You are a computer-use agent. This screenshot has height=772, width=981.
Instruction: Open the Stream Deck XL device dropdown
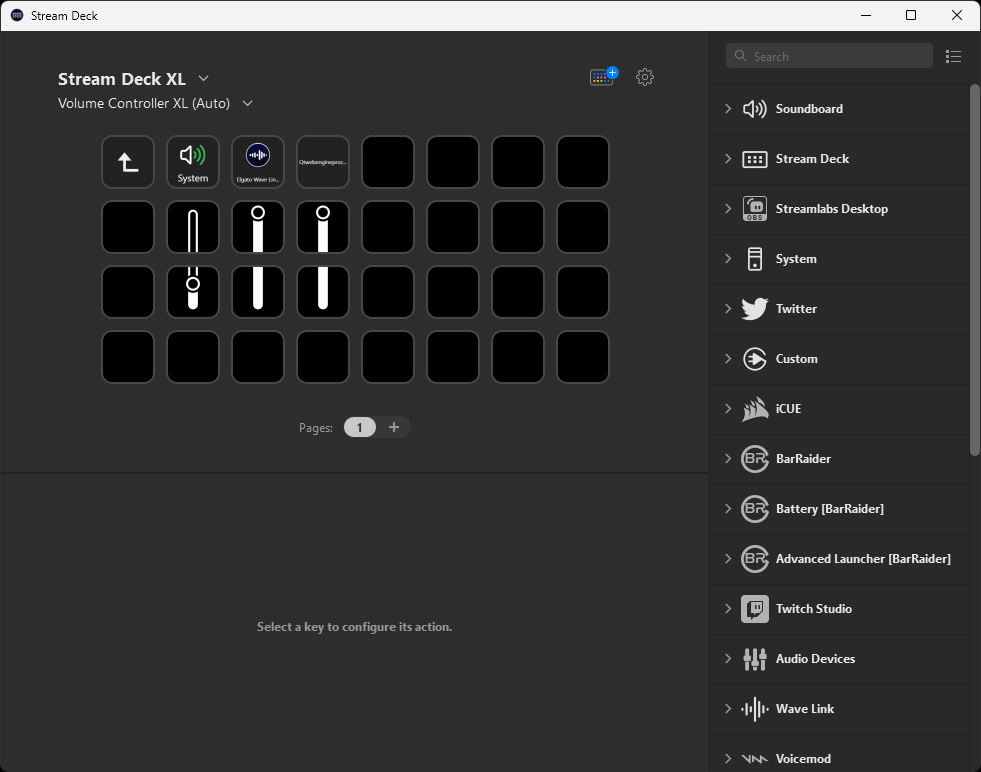click(203, 78)
